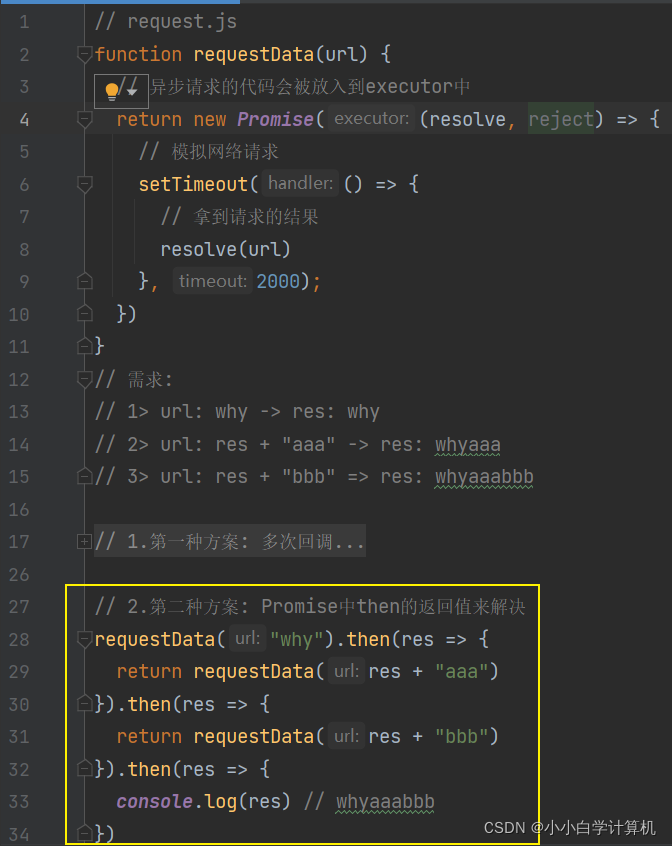Click the url: hint before "why" on line 28
The height and width of the screenshot is (846, 672).
tap(248, 639)
